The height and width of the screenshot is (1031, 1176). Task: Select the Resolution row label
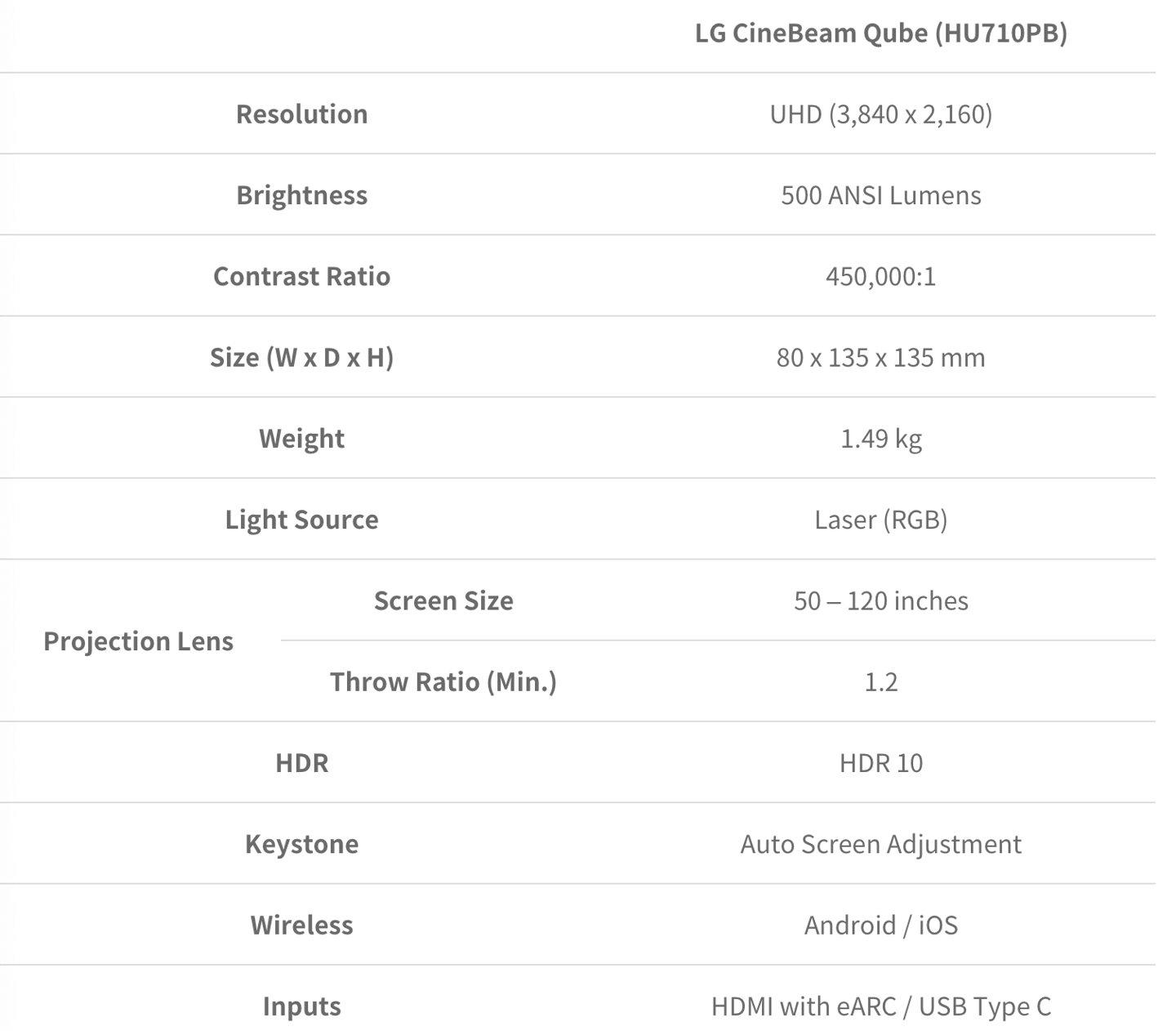[x=302, y=114]
